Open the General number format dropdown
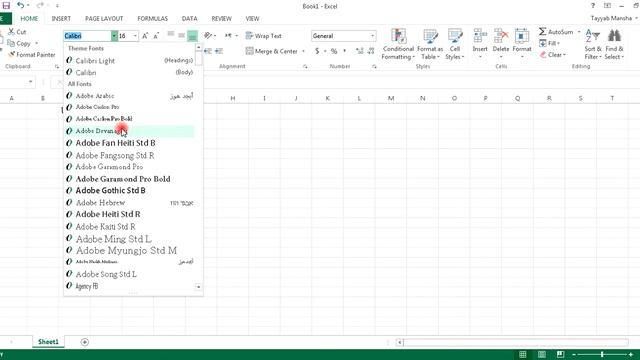Image resolution: width=640 pixels, height=360 pixels. coord(372,36)
